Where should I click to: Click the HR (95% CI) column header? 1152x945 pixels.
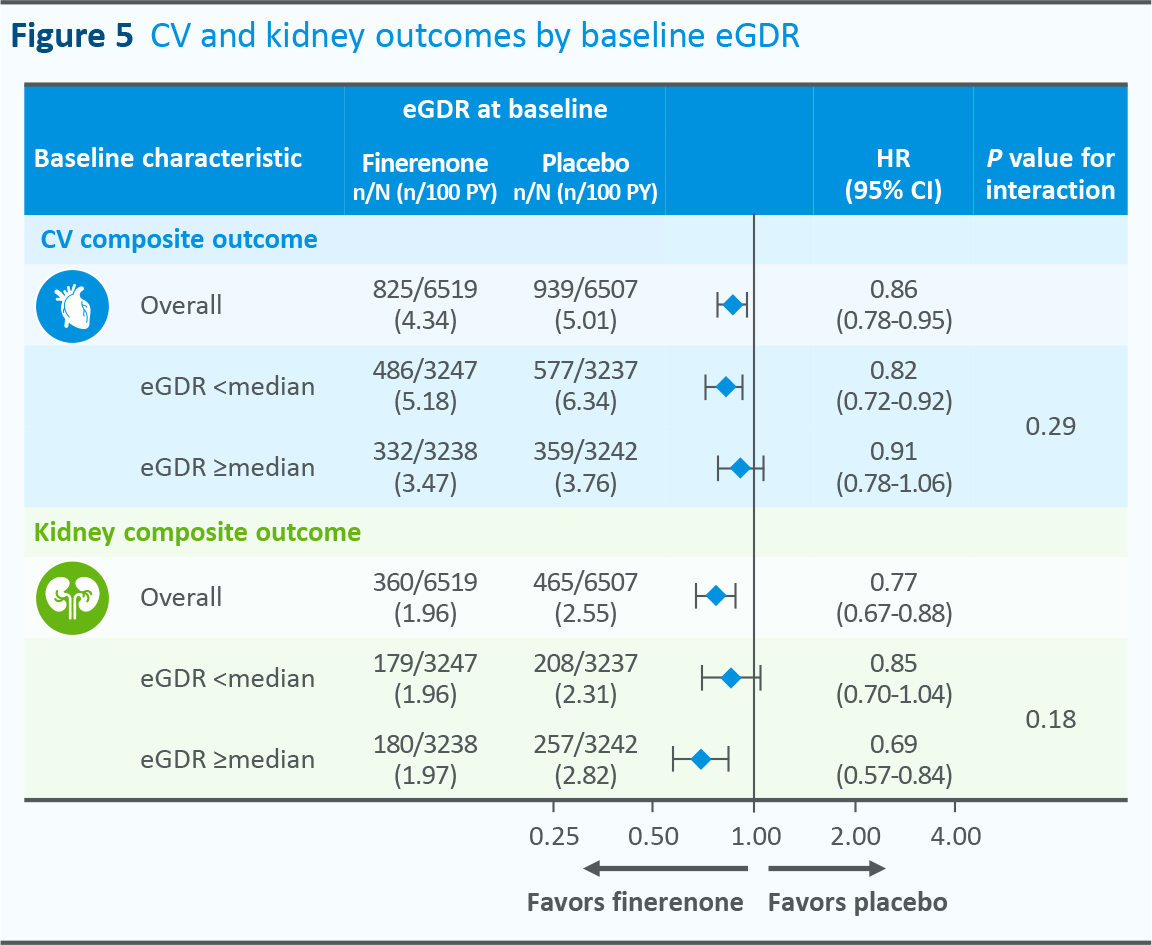[894, 175]
